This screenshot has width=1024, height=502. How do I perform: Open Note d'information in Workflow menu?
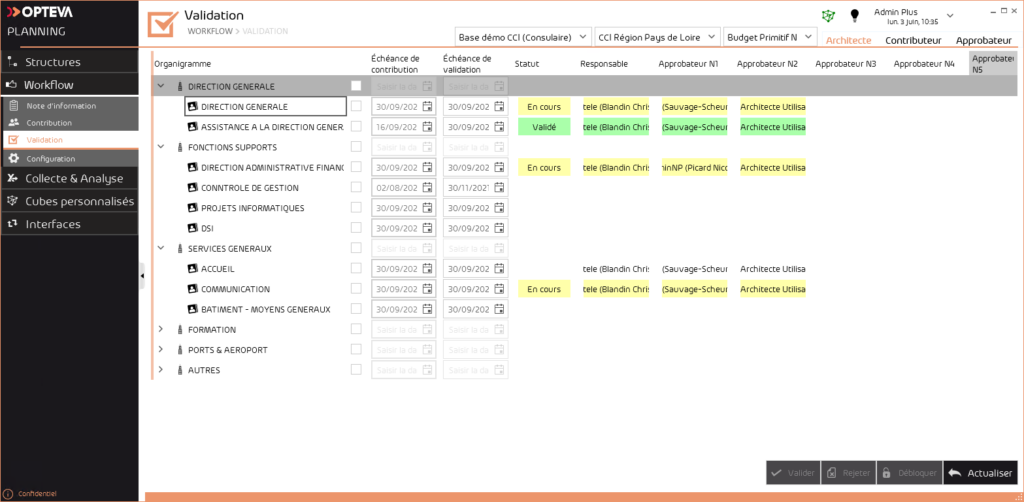point(61,105)
